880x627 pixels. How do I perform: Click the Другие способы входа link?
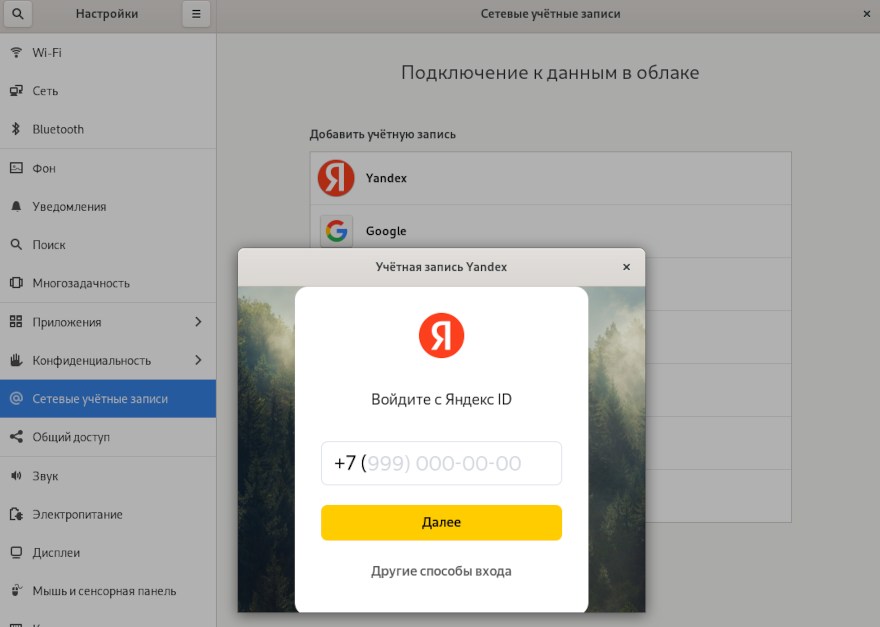441,571
